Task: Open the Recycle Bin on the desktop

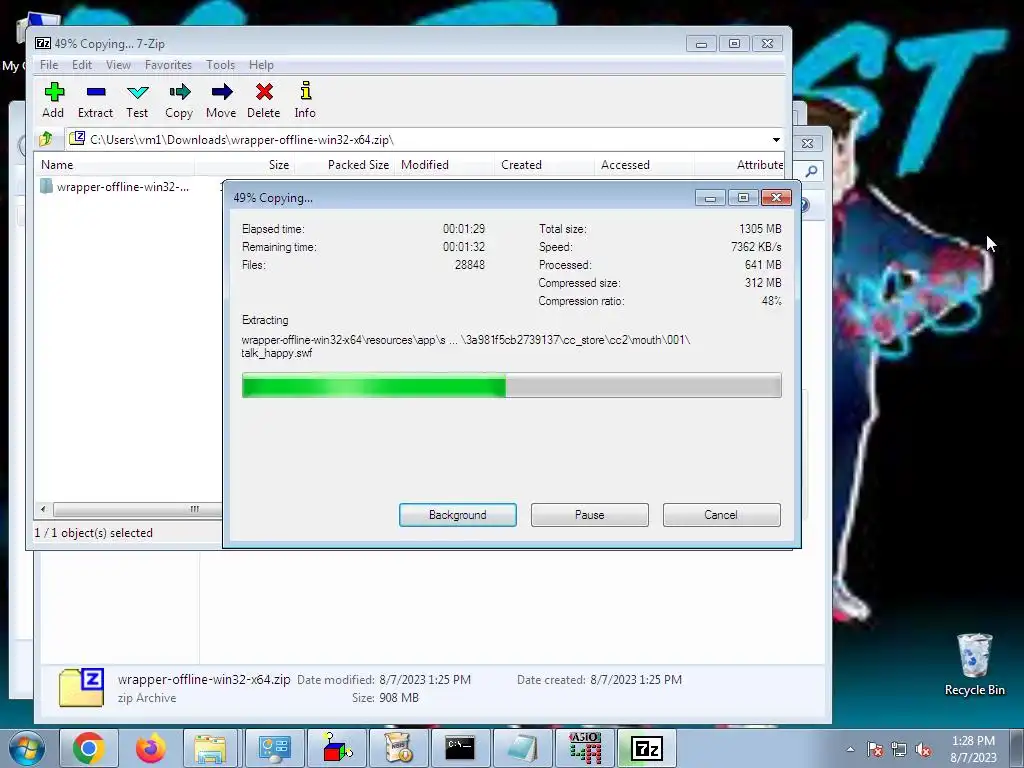Action: (x=974, y=664)
